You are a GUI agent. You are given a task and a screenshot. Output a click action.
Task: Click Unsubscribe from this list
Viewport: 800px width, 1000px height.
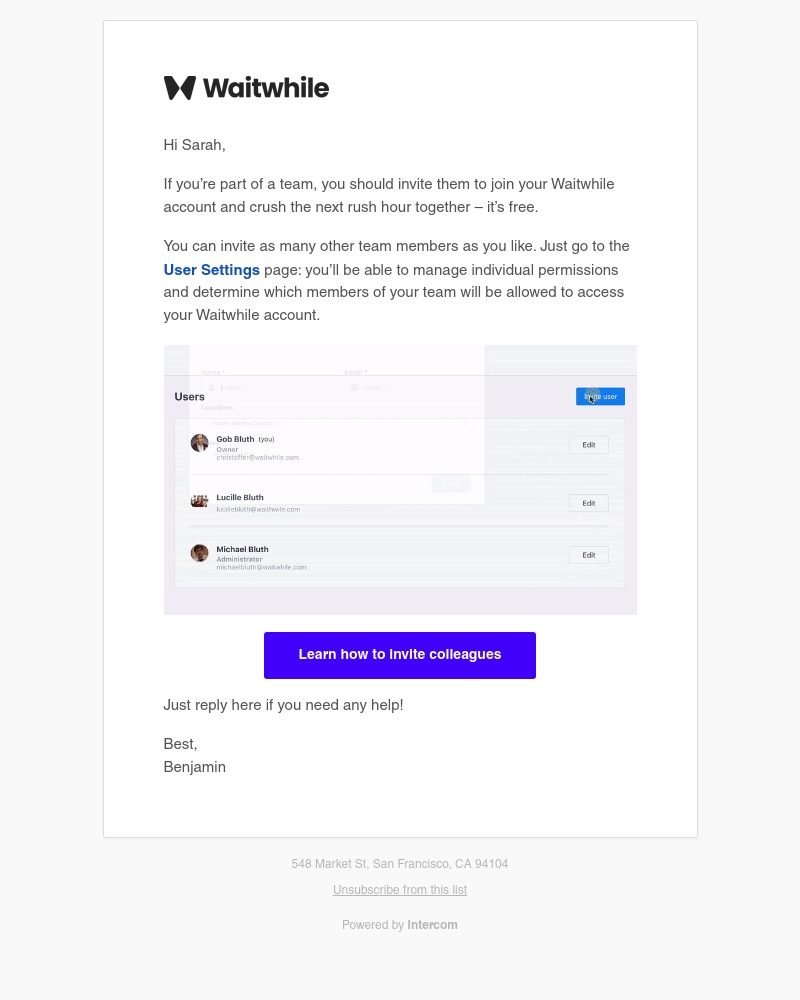[x=400, y=890]
